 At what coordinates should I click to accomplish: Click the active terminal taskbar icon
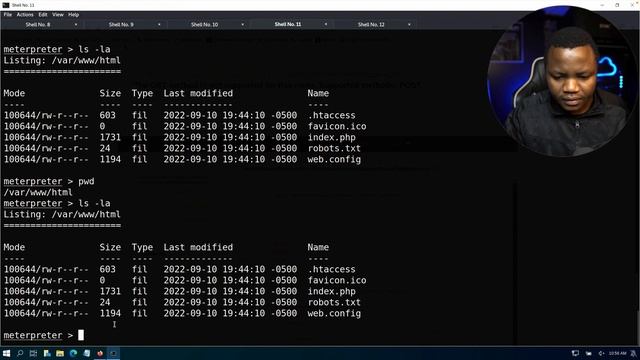click(x=113, y=353)
